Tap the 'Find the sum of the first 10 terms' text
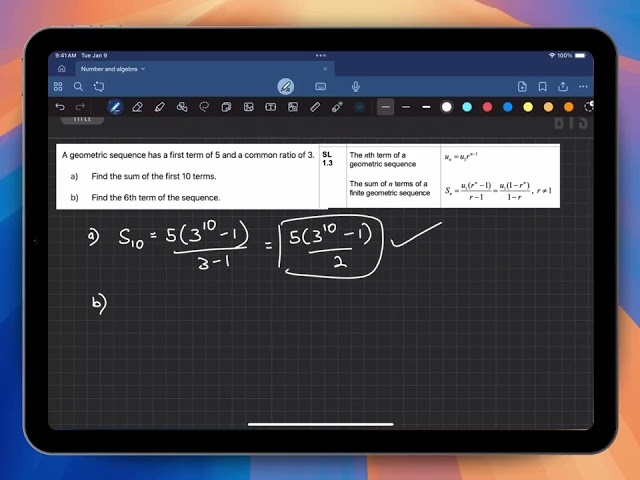Image resolution: width=640 pixels, height=480 pixels. 154,176
